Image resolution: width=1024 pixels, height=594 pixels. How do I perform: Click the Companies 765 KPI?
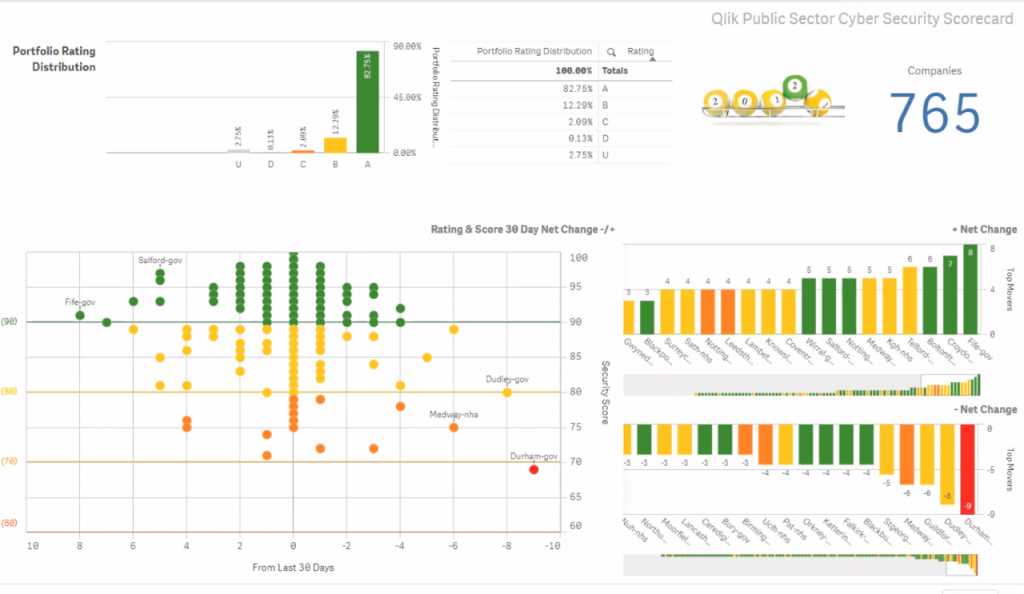[935, 102]
